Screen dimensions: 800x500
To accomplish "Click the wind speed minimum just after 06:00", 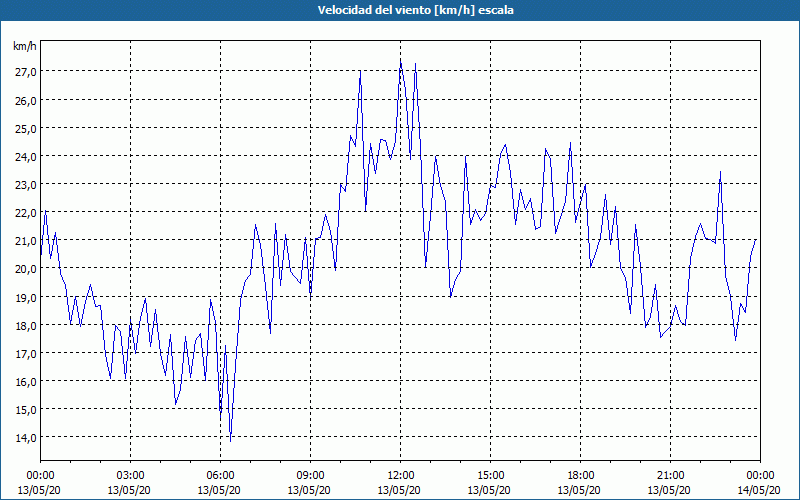I will (231, 441).
